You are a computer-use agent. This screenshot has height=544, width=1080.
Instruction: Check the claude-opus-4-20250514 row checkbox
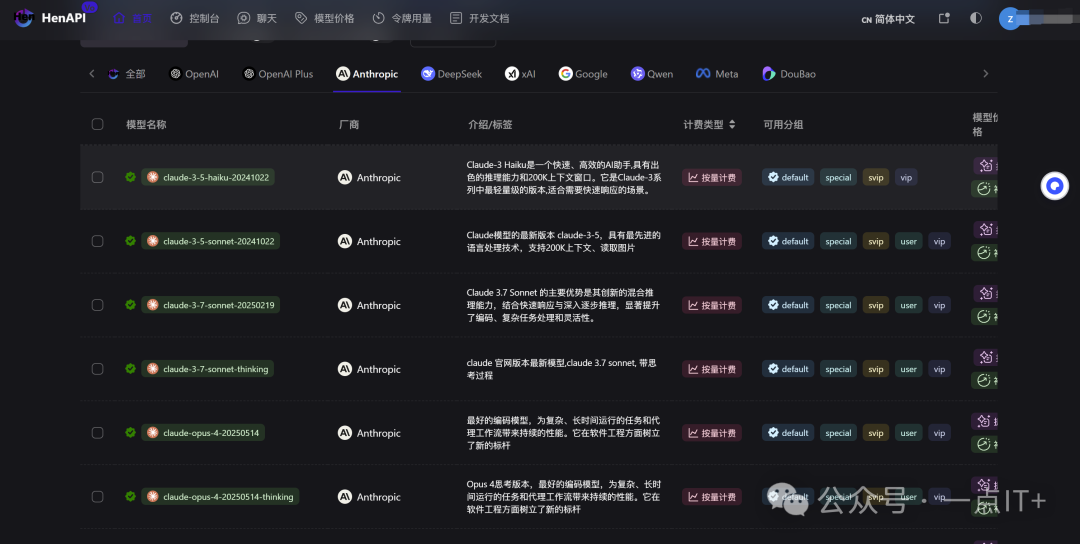click(98, 432)
